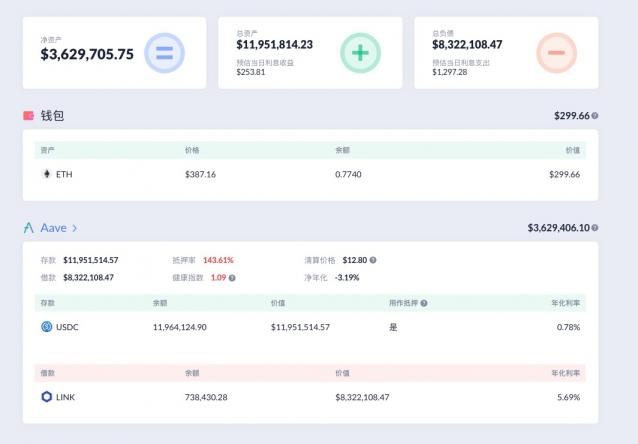Click health factor value 1.09

[218, 278]
